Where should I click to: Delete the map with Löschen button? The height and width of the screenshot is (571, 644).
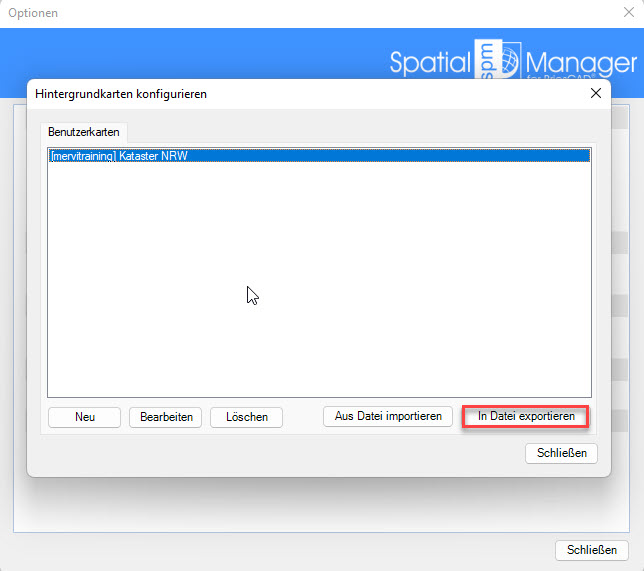click(246, 417)
